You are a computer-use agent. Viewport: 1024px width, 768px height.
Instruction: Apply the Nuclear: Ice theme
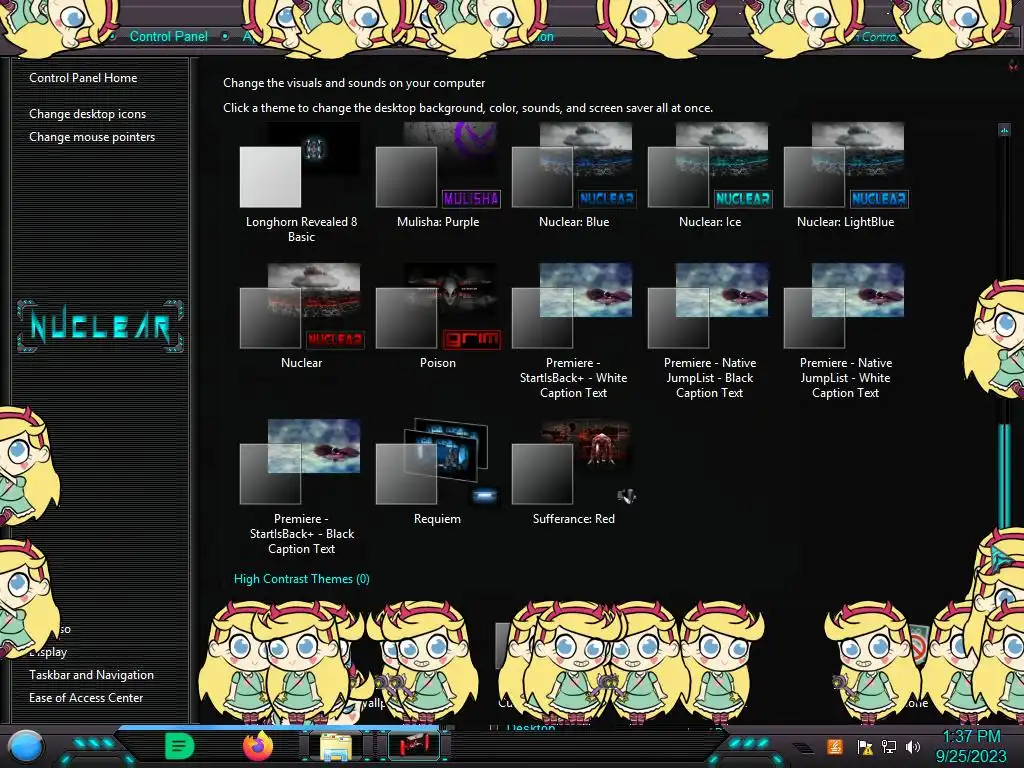point(710,176)
